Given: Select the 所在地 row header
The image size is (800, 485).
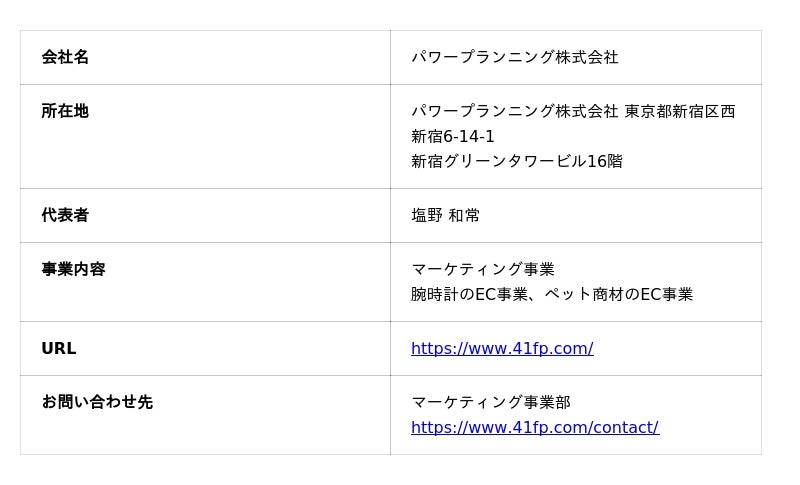Looking at the screenshot, I should [x=65, y=112].
